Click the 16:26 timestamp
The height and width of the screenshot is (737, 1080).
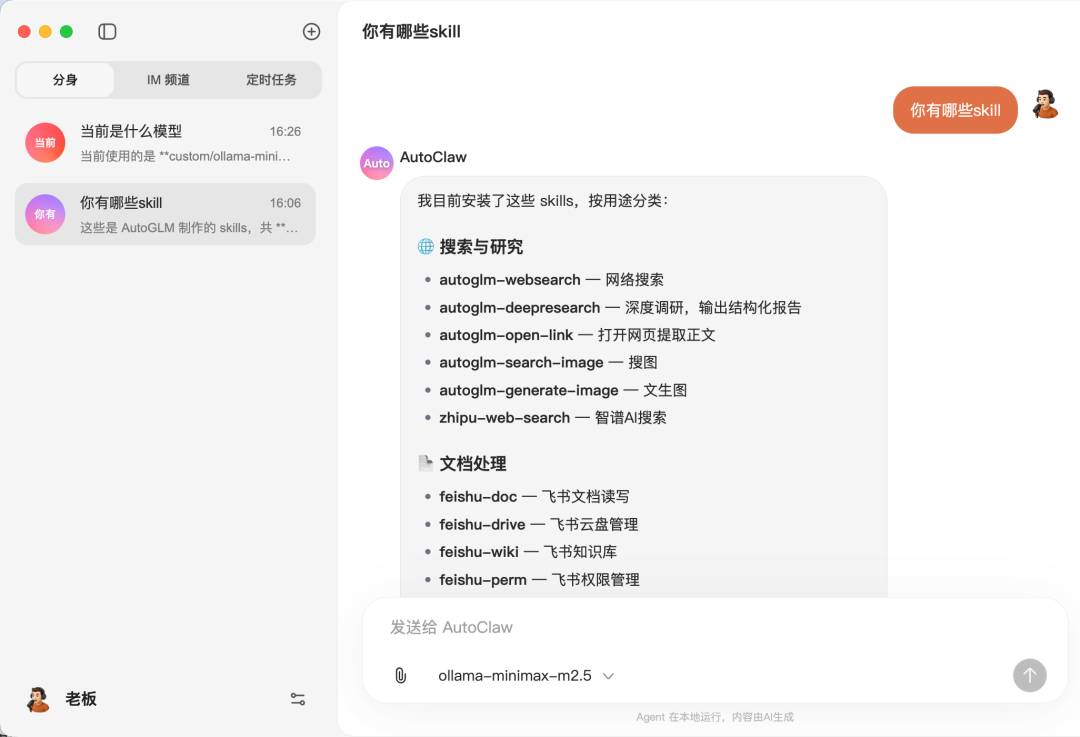pos(285,132)
